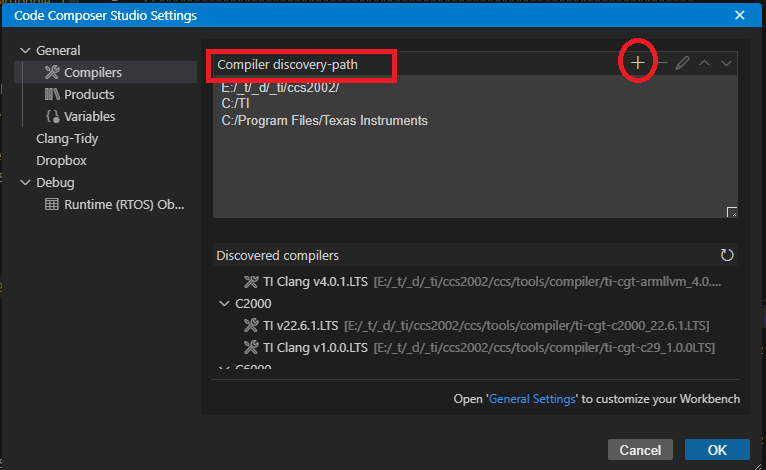Click the wrench icon beside TI Clang v1.0.0.LTS
The image size is (766, 470).
251,347
